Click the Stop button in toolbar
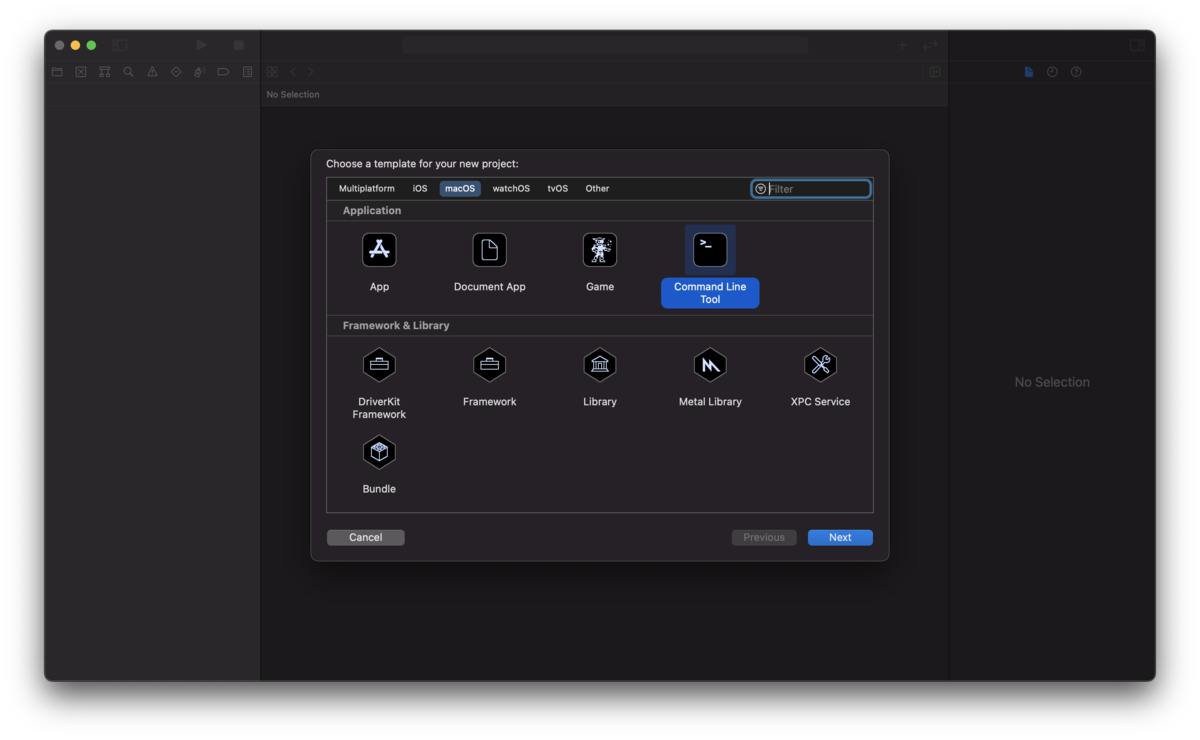 point(238,45)
